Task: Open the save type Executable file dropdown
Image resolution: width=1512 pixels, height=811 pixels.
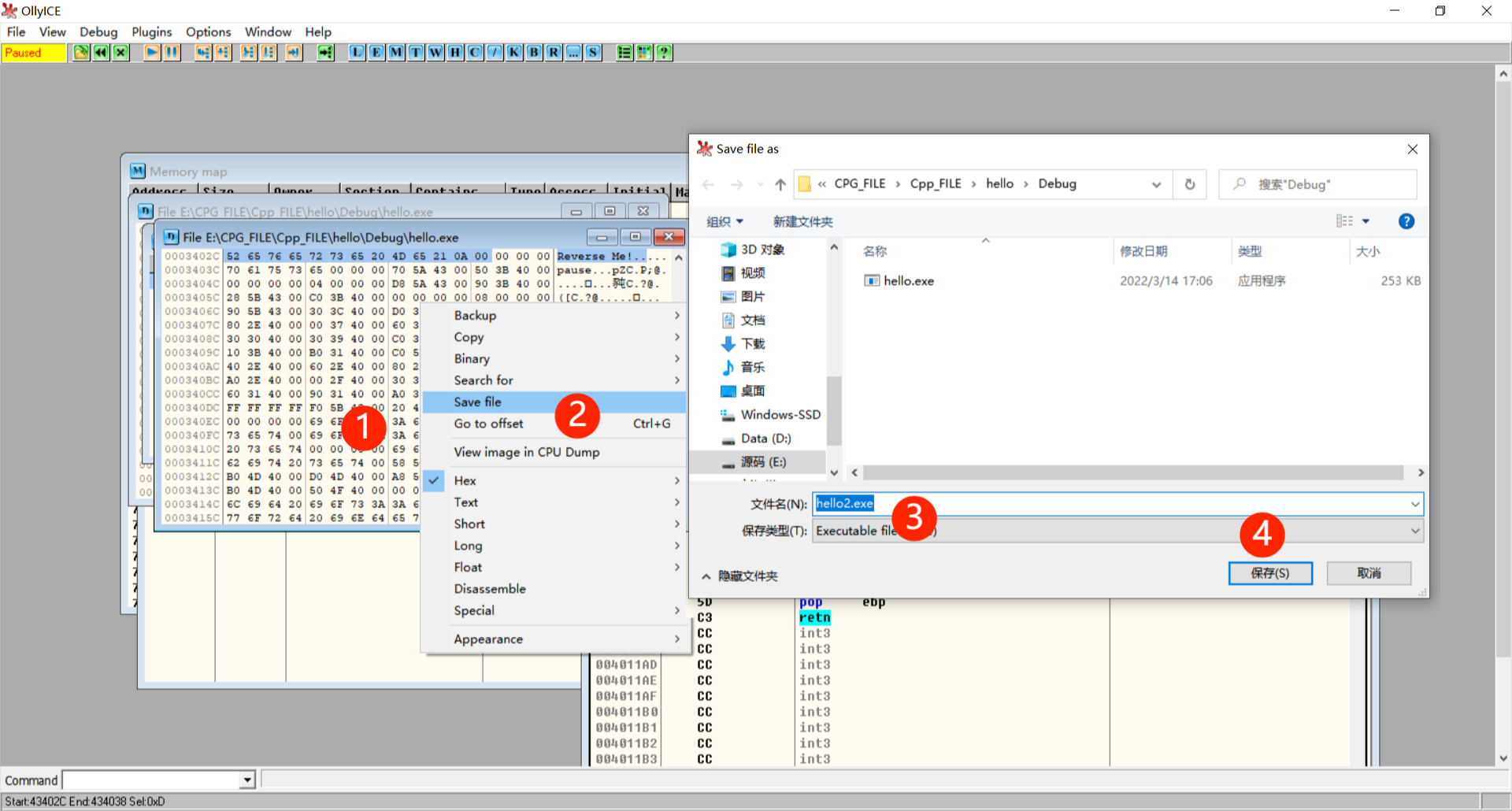Action: [x=1414, y=531]
